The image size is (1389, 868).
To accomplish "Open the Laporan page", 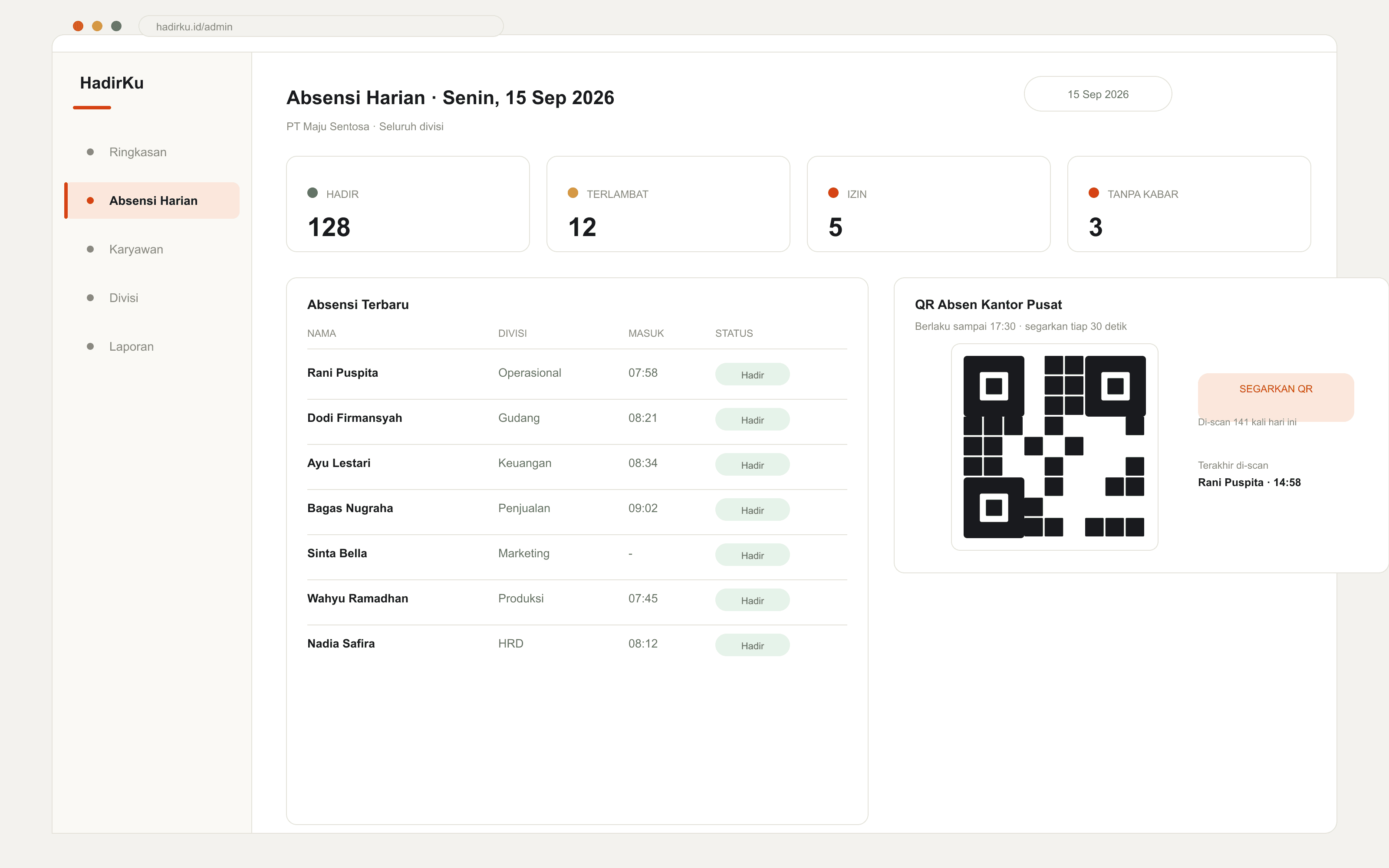I will tap(152, 346).
